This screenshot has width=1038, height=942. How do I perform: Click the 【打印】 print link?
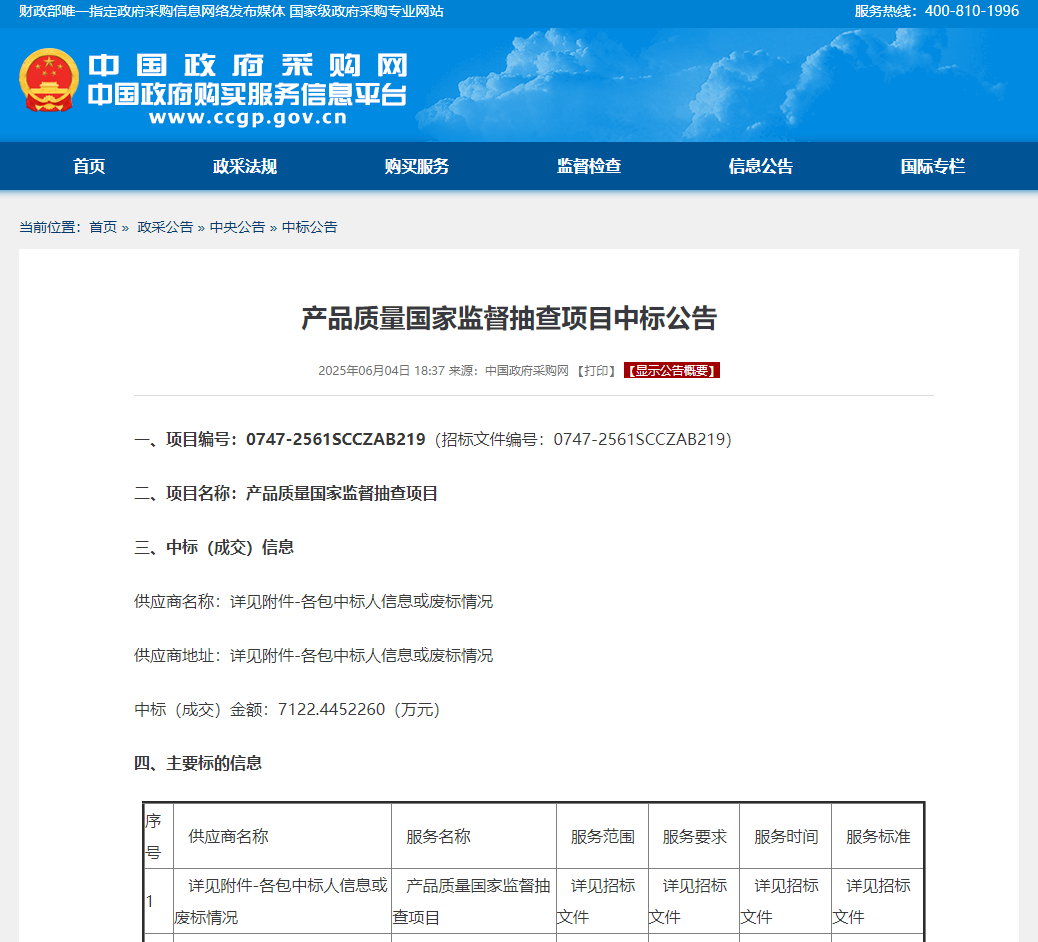(x=596, y=371)
